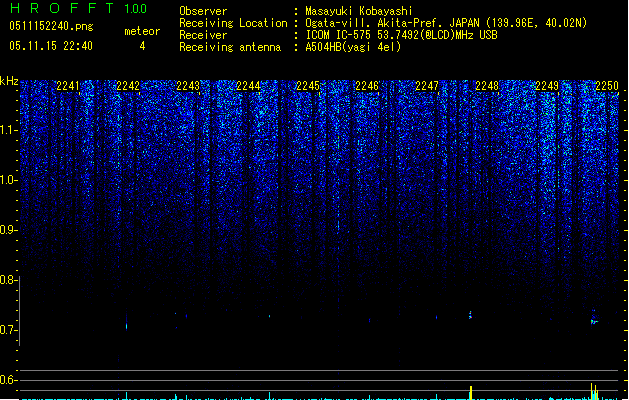Click the Receiving antenna field label

[230, 47]
